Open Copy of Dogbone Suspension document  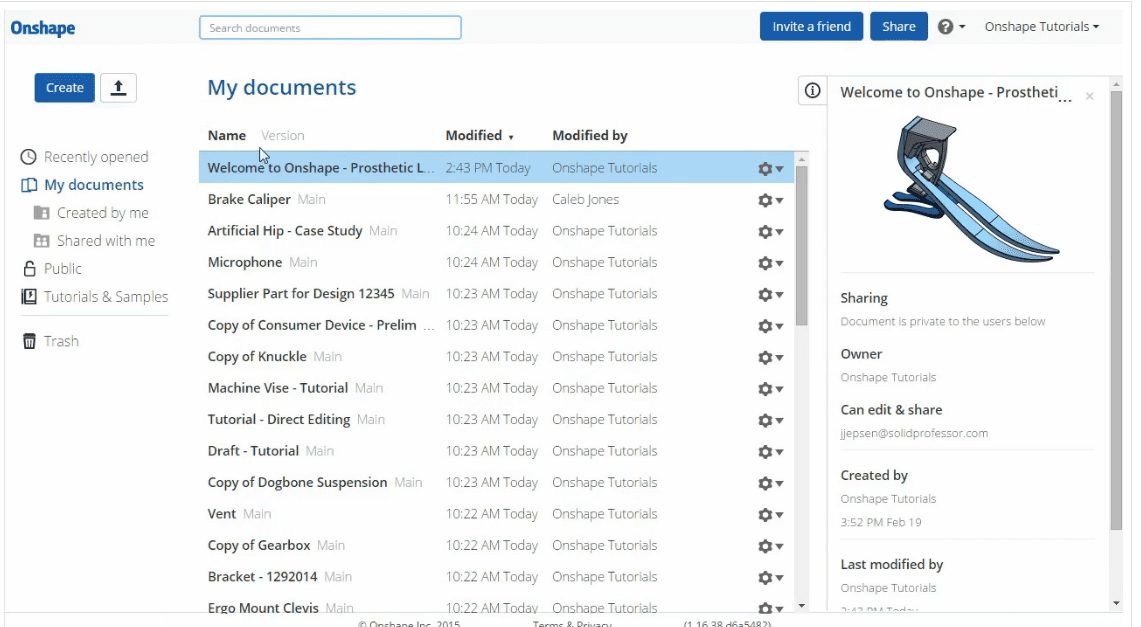(x=297, y=482)
